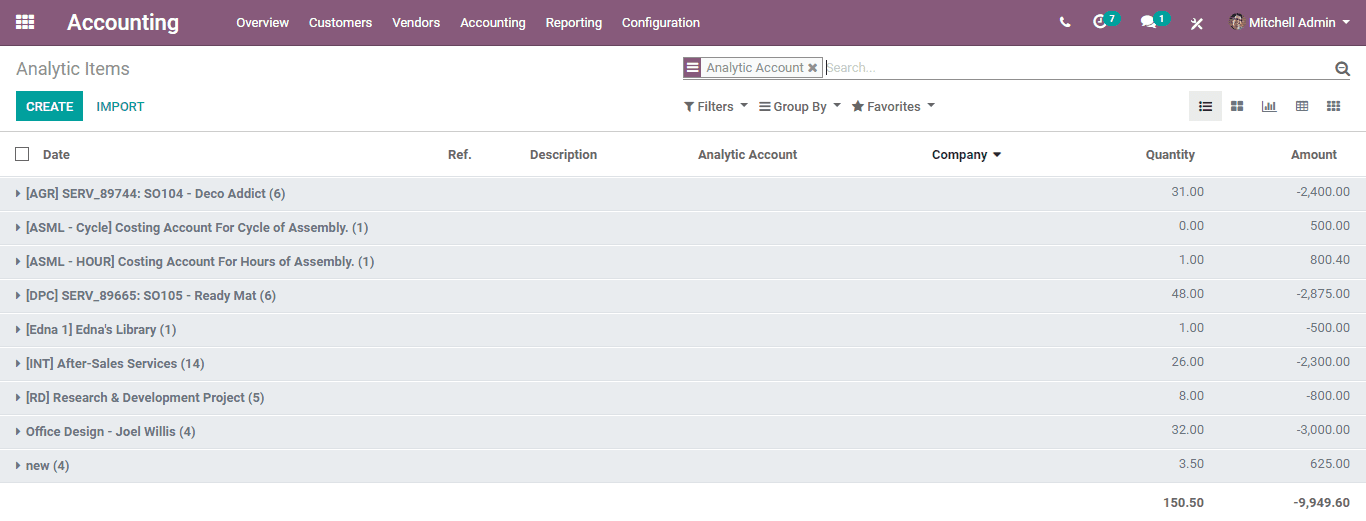Click the phone call icon
Image resolution: width=1366 pixels, height=521 pixels.
click(1065, 22)
